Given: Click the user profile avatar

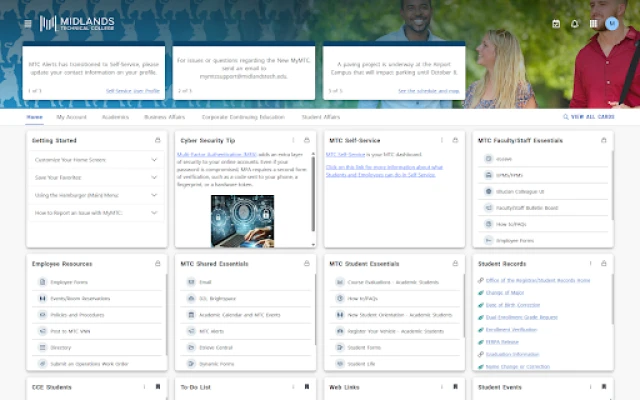Looking at the screenshot, I should [x=612, y=23].
